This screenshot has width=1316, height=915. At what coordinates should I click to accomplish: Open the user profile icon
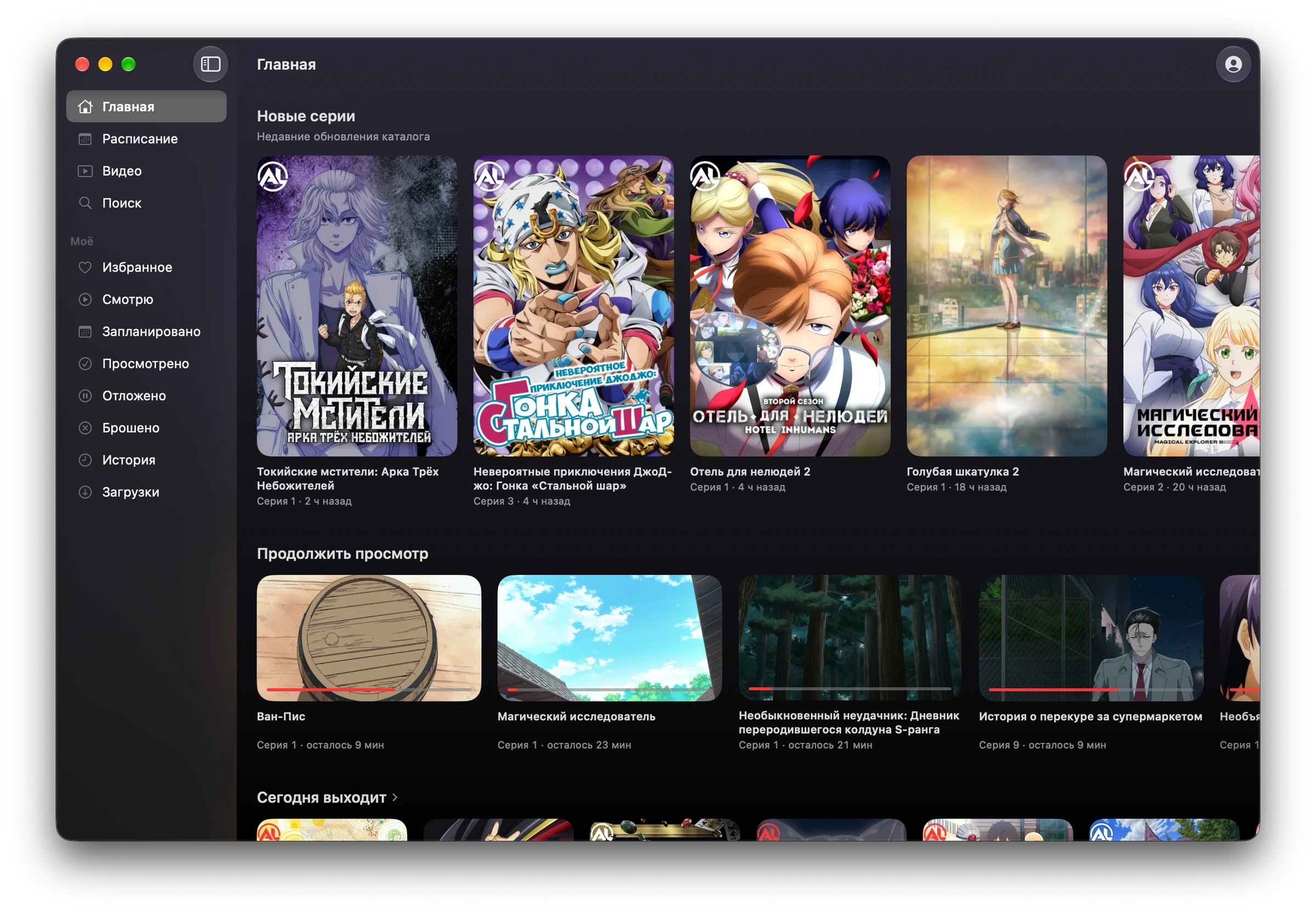(1233, 64)
